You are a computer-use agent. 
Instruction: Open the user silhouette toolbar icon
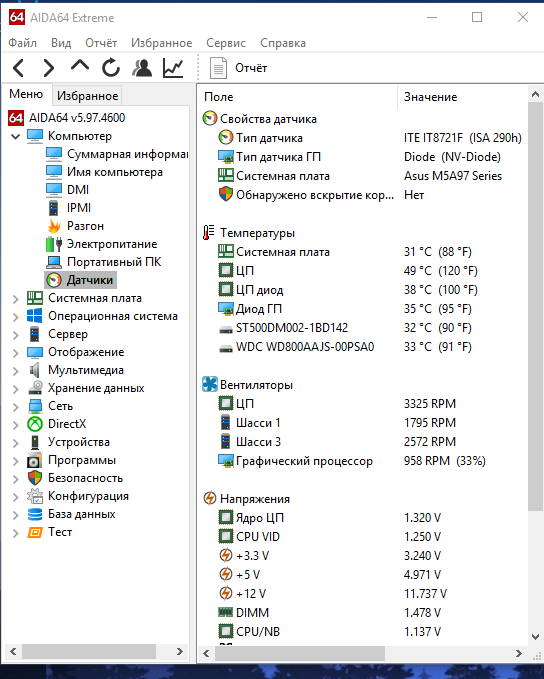click(x=142, y=68)
